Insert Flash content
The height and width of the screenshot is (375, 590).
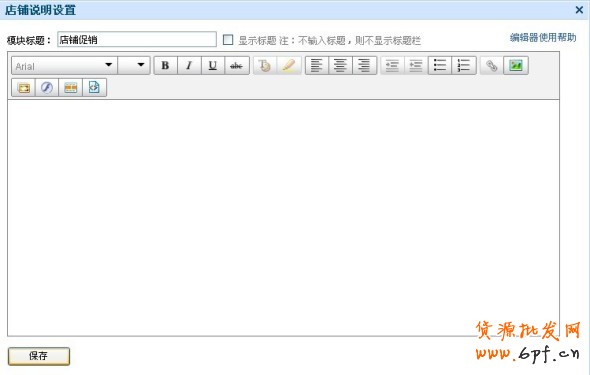(x=47, y=88)
